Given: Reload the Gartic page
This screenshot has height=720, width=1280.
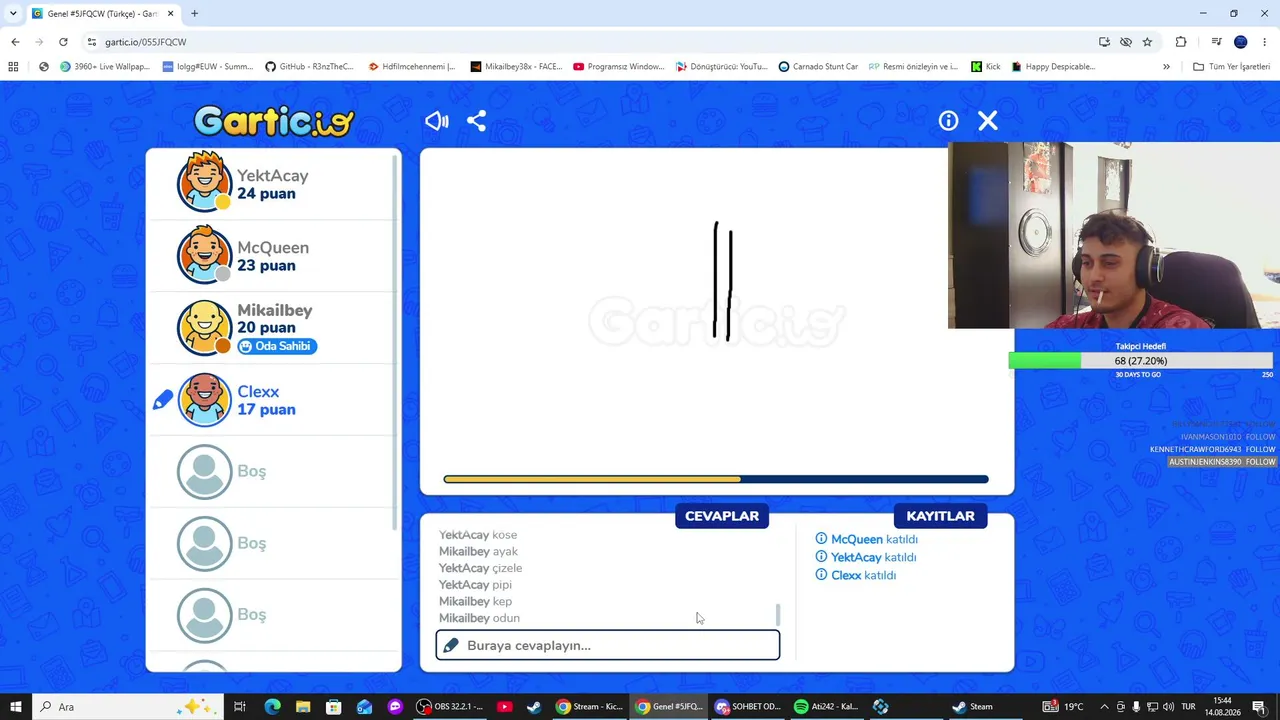Looking at the screenshot, I should pos(63,42).
